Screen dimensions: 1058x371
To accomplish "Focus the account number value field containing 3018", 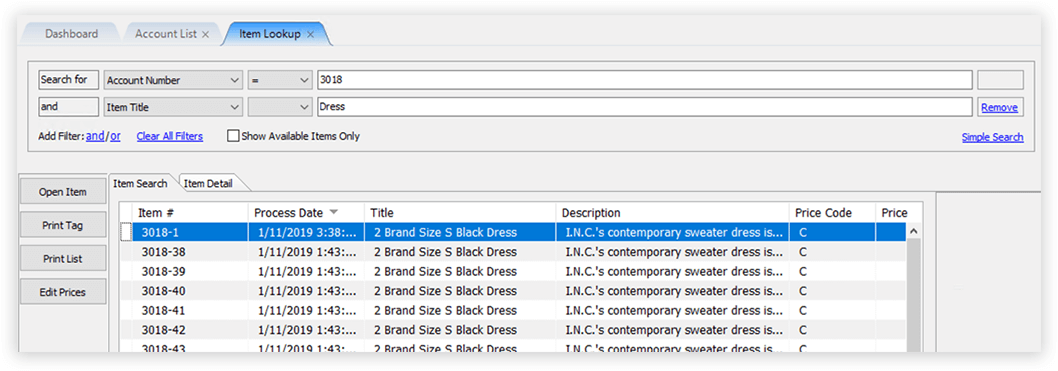I will [x=644, y=80].
